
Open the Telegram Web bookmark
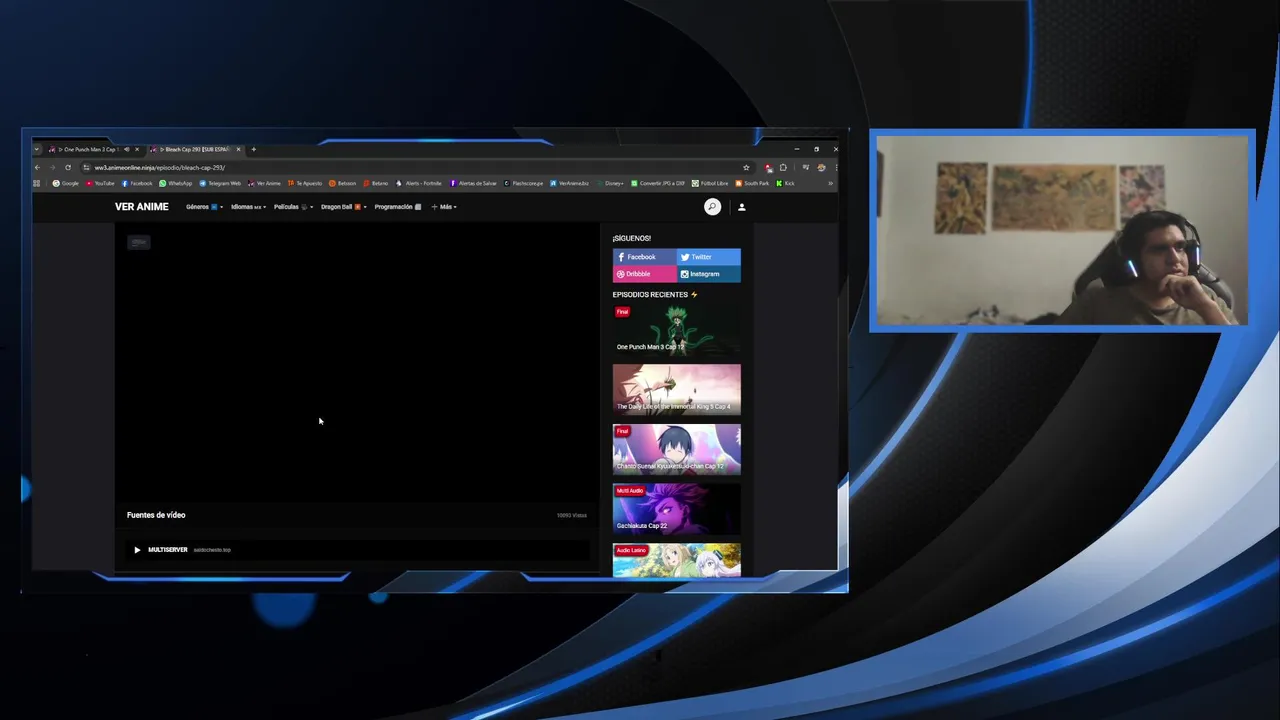(x=220, y=183)
